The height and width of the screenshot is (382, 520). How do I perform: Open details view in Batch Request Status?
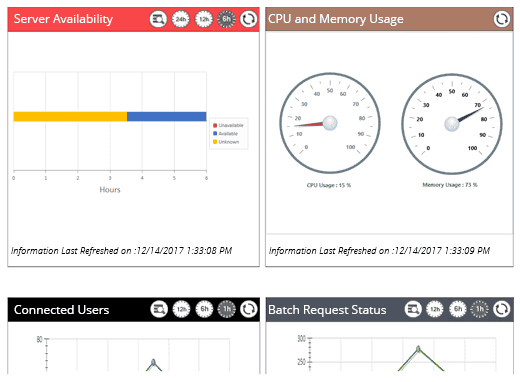click(413, 309)
